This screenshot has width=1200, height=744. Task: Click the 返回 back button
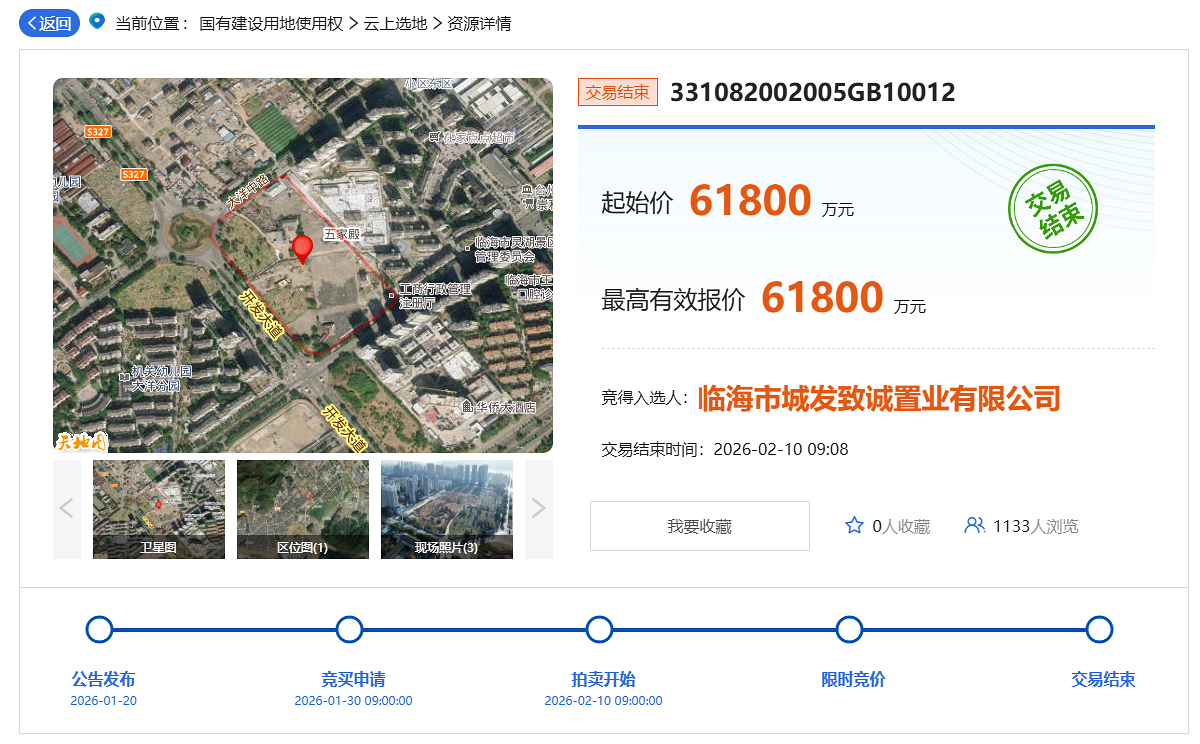click(49, 23)
